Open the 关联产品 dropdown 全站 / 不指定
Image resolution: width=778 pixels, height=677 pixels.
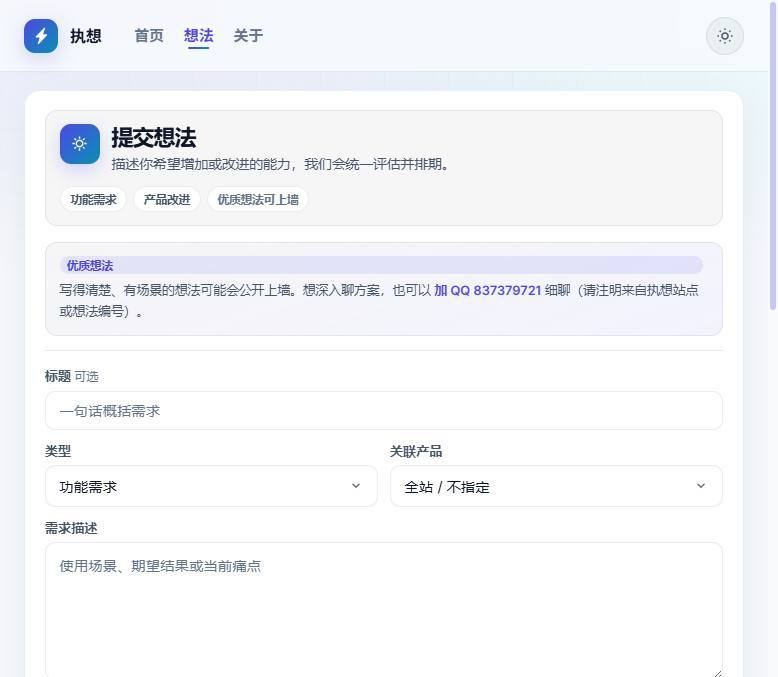coord(556,486)
